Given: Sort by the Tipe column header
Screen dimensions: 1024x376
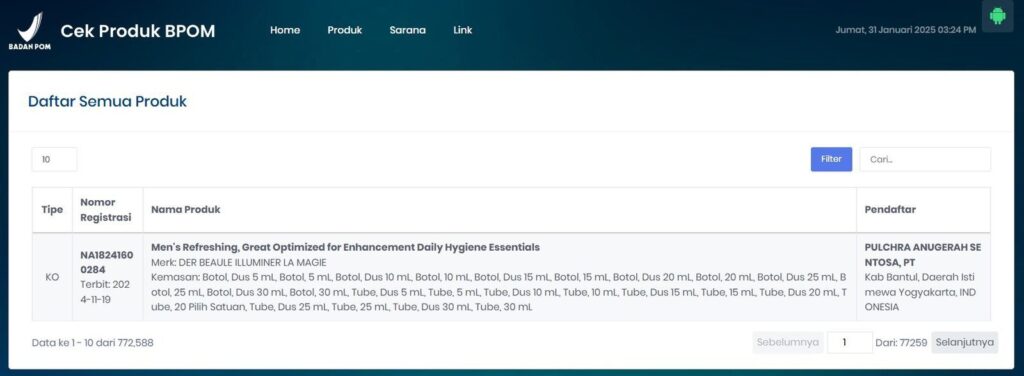Looking at the screenshot, I should tap(52, 210).
